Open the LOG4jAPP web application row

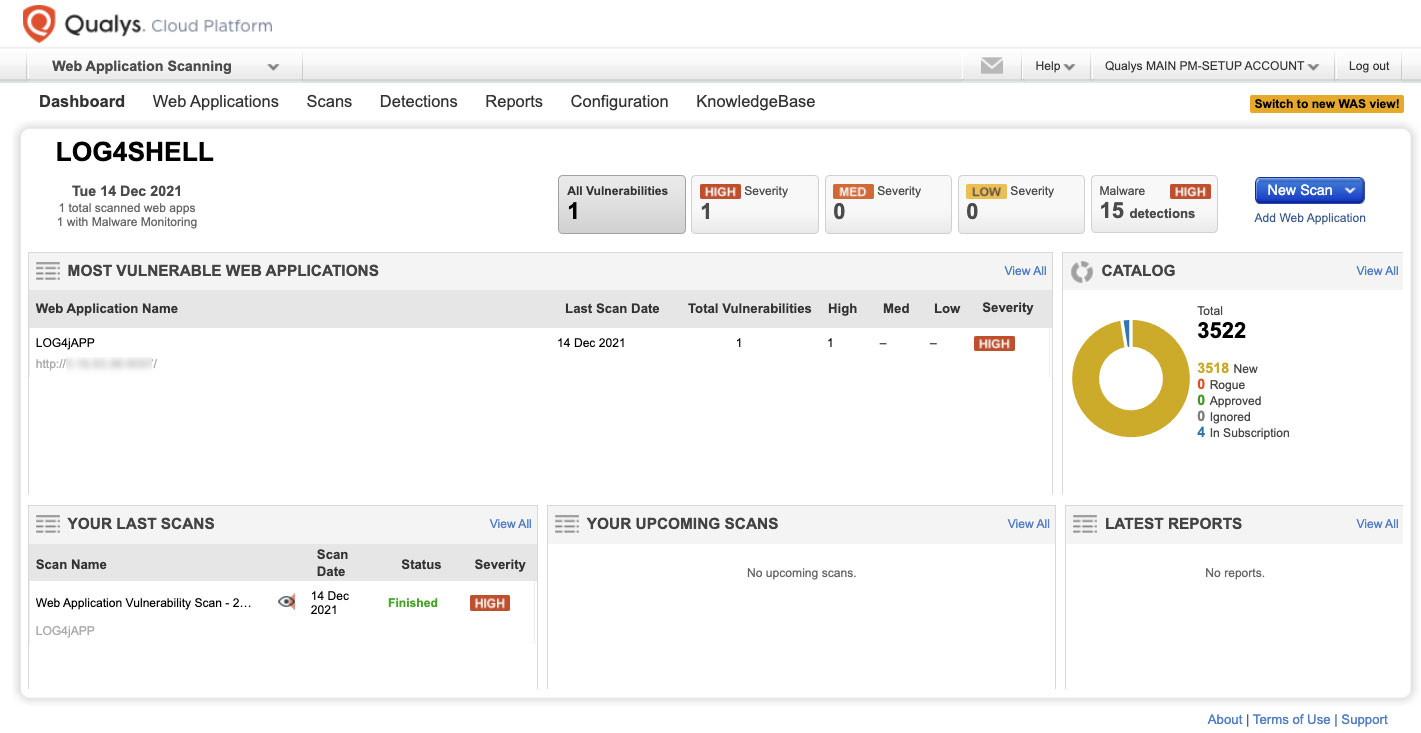(x=65, y=343)
